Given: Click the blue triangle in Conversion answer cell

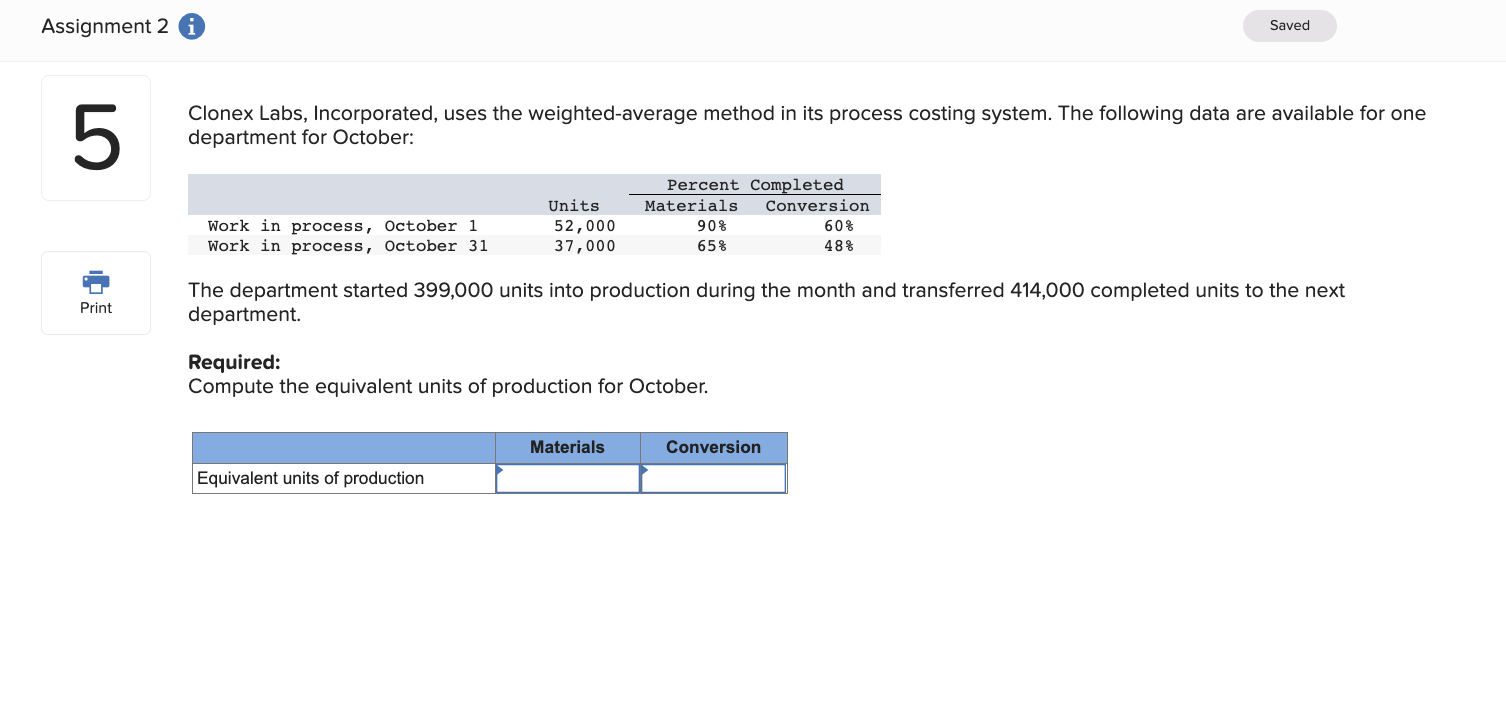Looking at the screenshot, I should coord(645,470).
